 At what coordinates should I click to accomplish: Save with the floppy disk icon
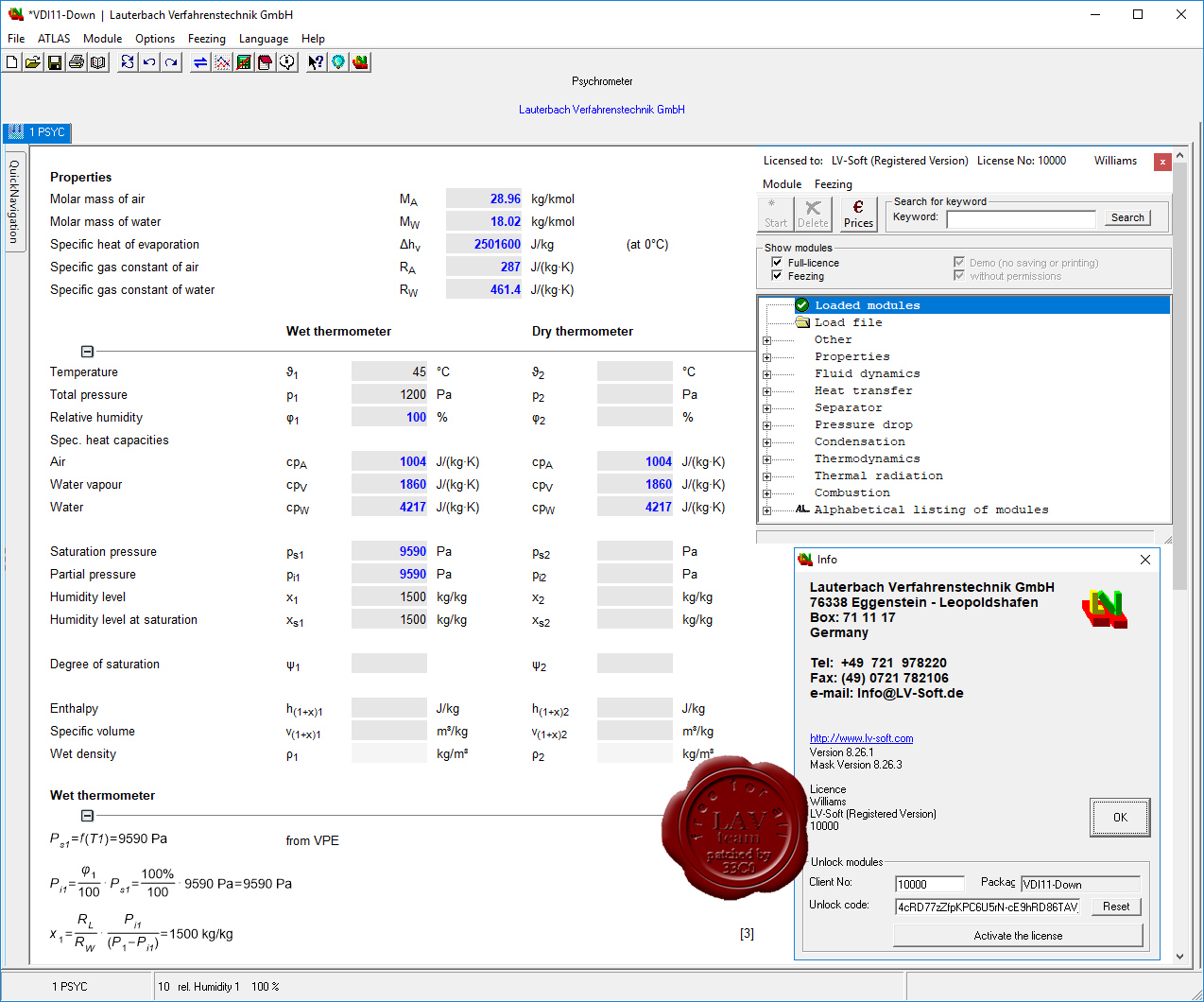click(55, 62)
